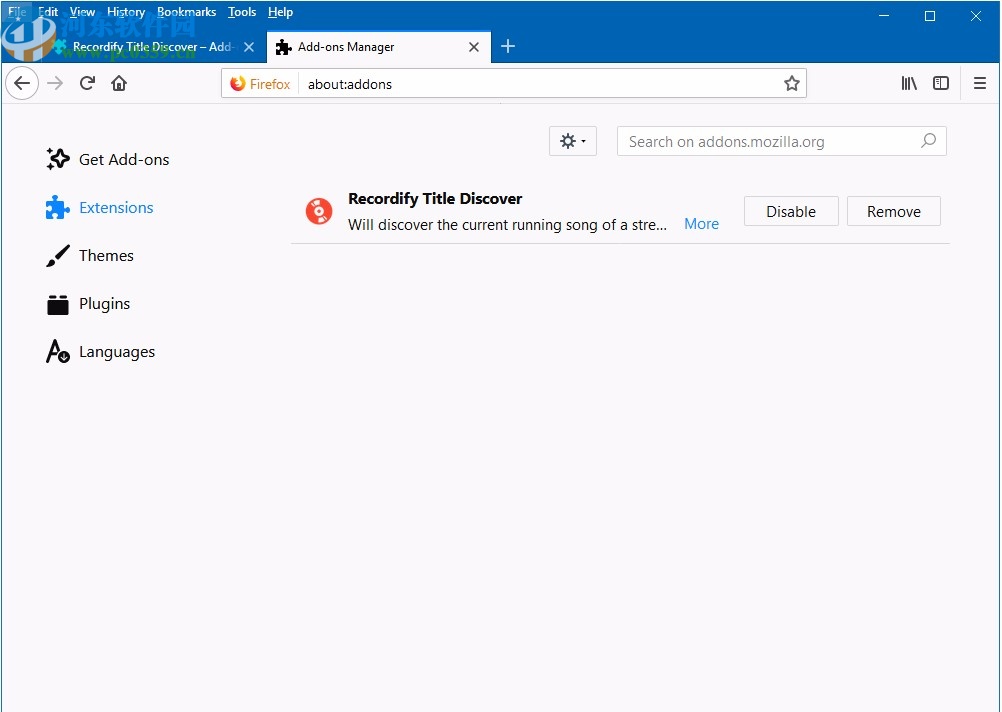Bookmark this page with the star
1002x712 pixels.
(791, 84)
